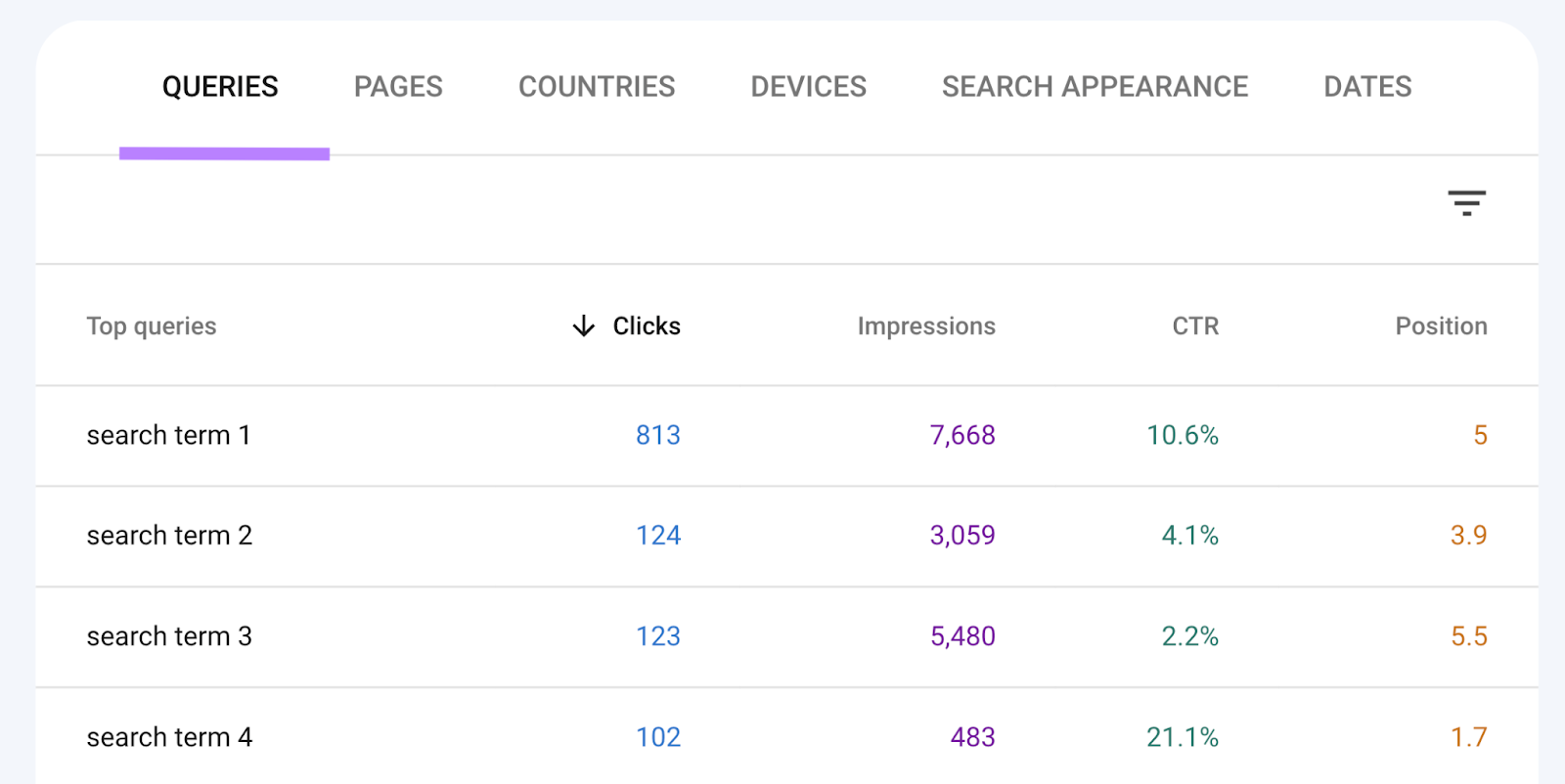
Task: Click the 813 clicks value
Action: point(658,435)
